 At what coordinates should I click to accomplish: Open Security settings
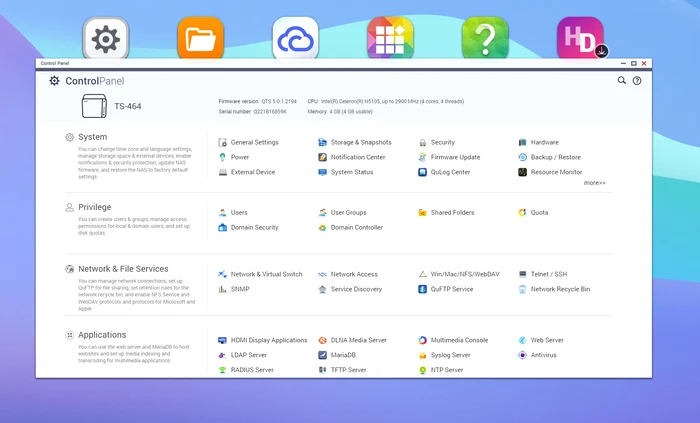tap(436, 142)
